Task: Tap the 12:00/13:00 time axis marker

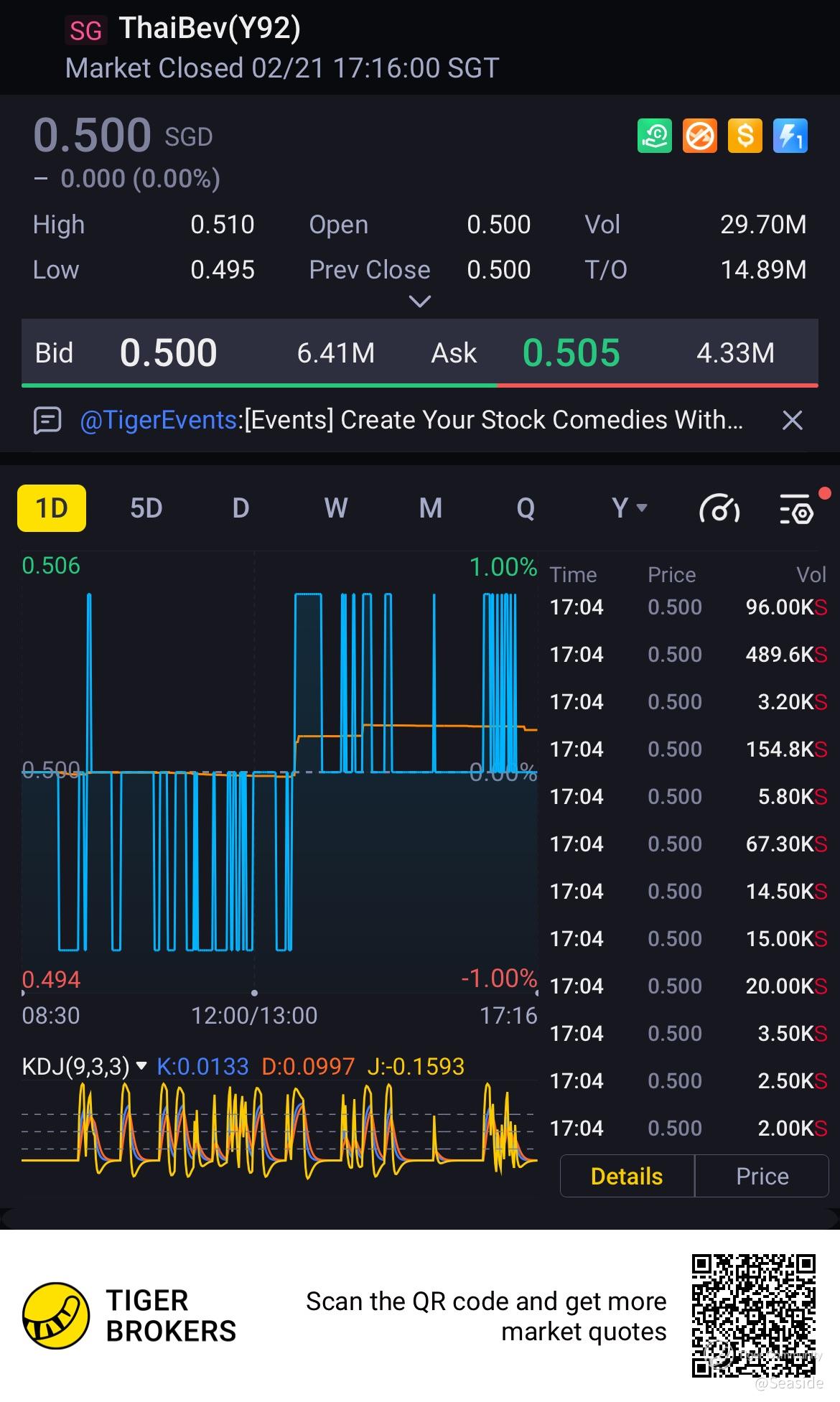Action: coord(254,1016)
